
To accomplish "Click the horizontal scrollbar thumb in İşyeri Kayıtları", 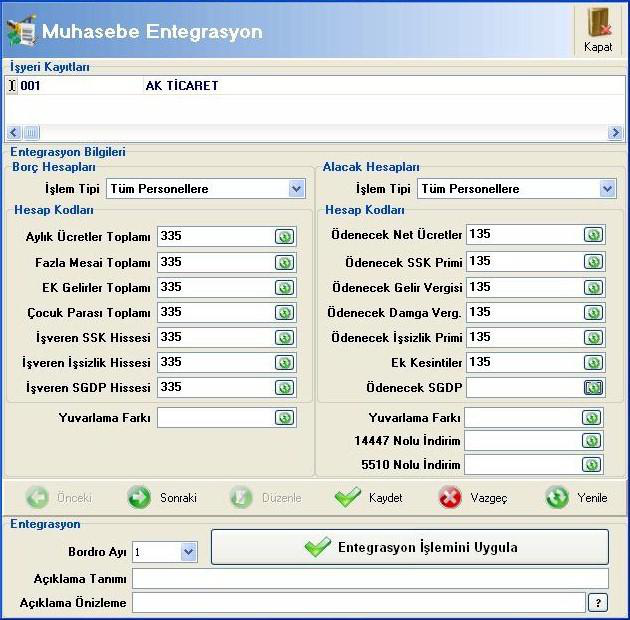I will (x=31, y=132).
